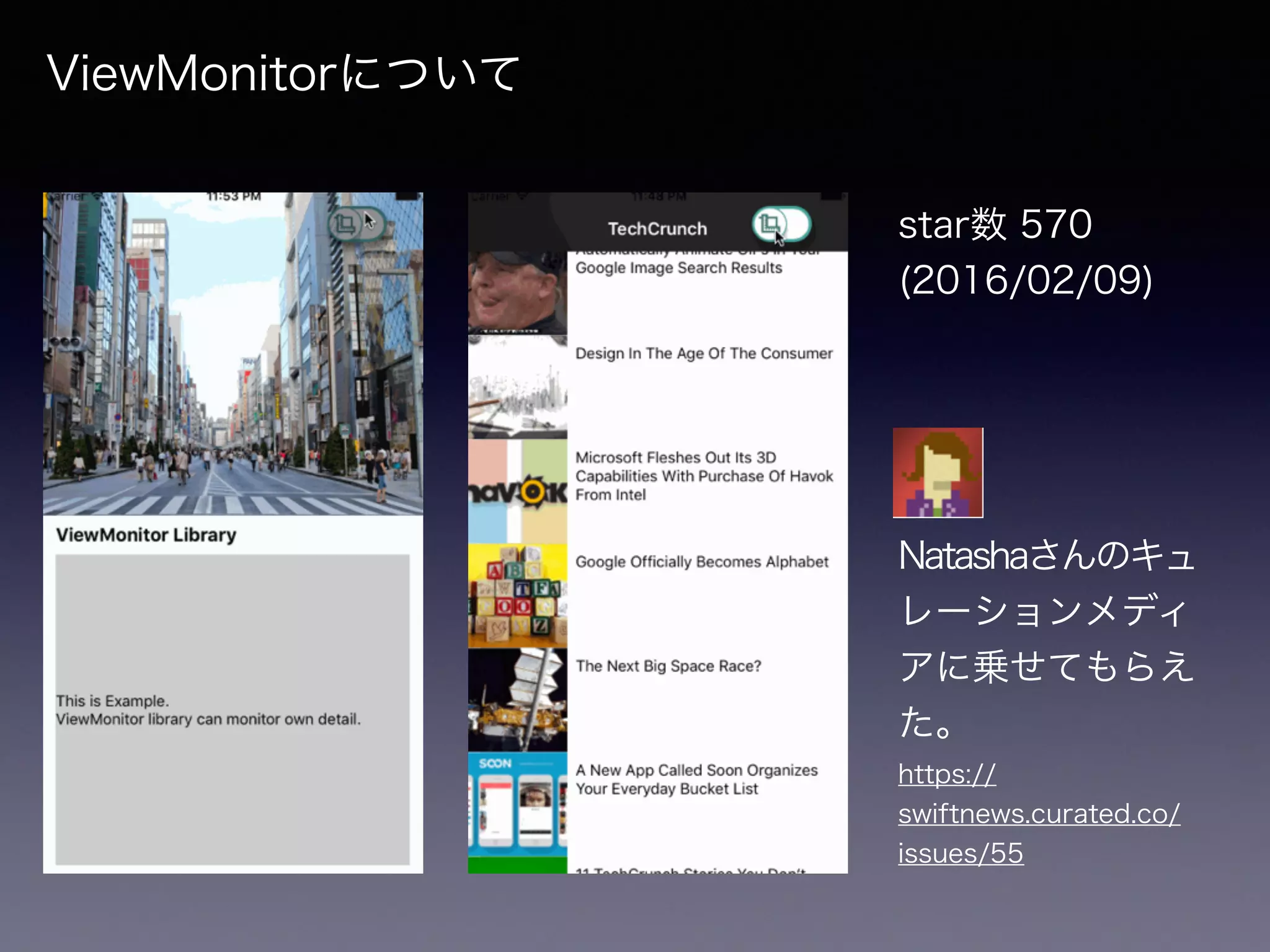Open Microsoft Havok purchase article
The image size is (1270, 952).
tap(703, 476)
